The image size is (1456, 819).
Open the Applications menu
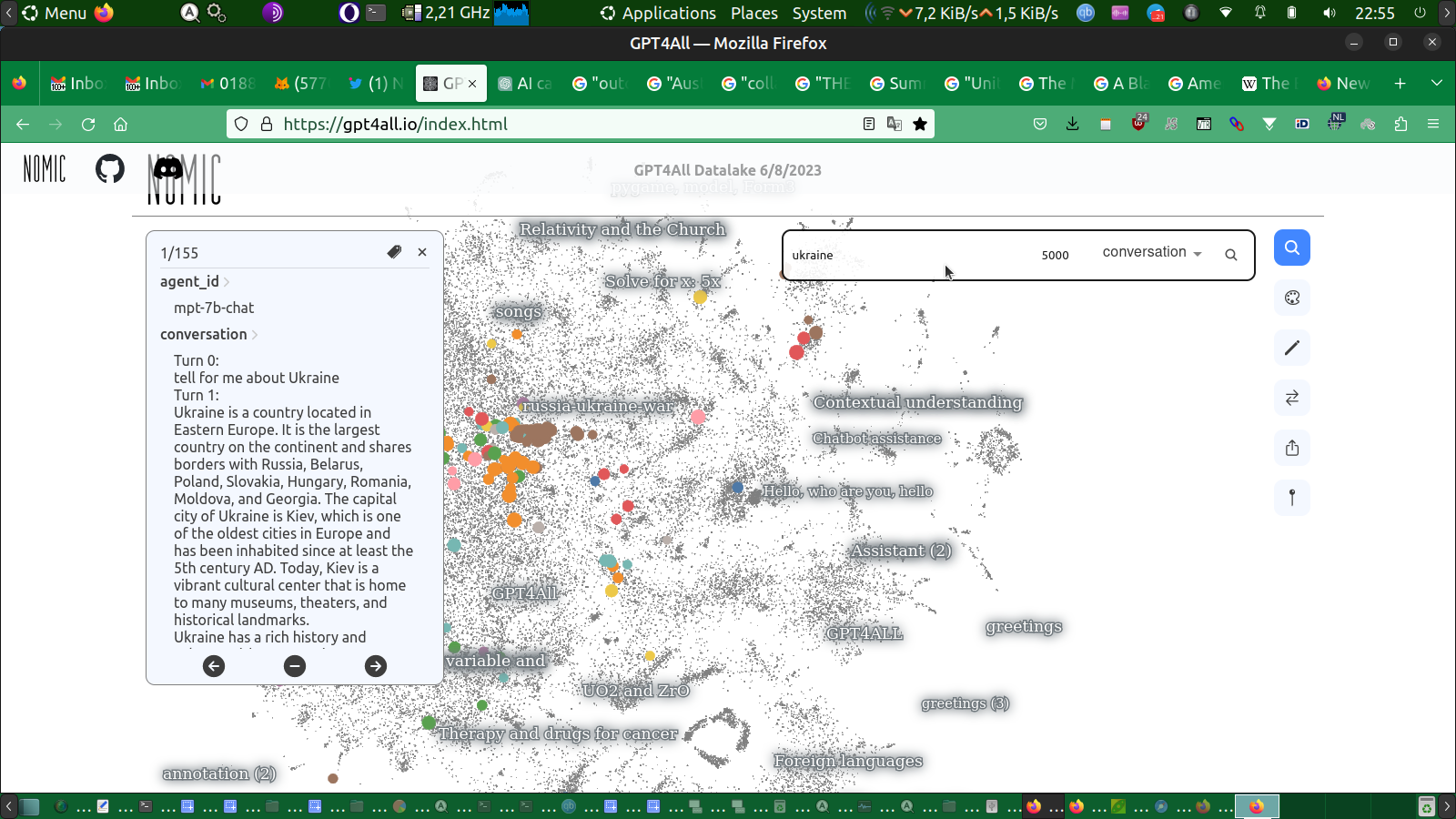point(668,13)
